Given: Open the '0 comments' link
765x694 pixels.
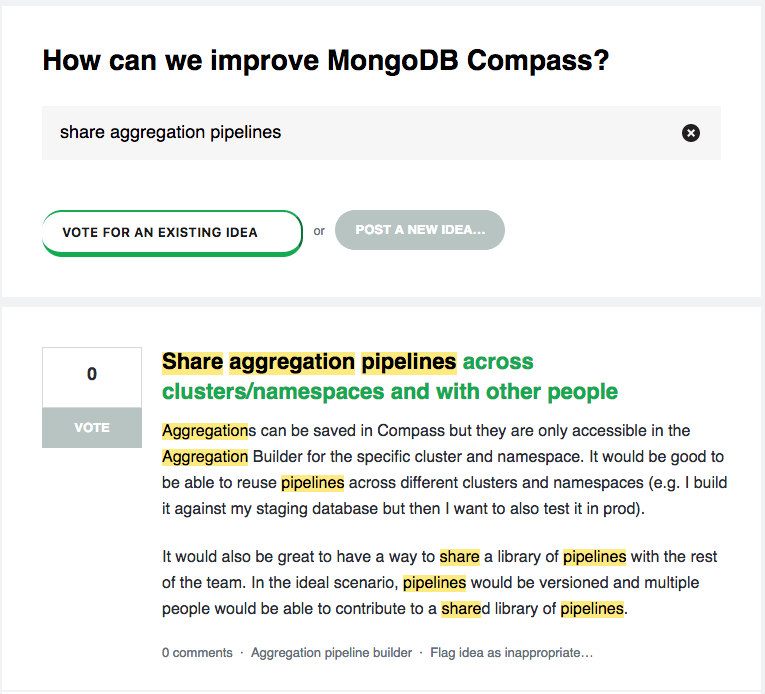Looking at the screenshot, I should [x=197, y=653].
